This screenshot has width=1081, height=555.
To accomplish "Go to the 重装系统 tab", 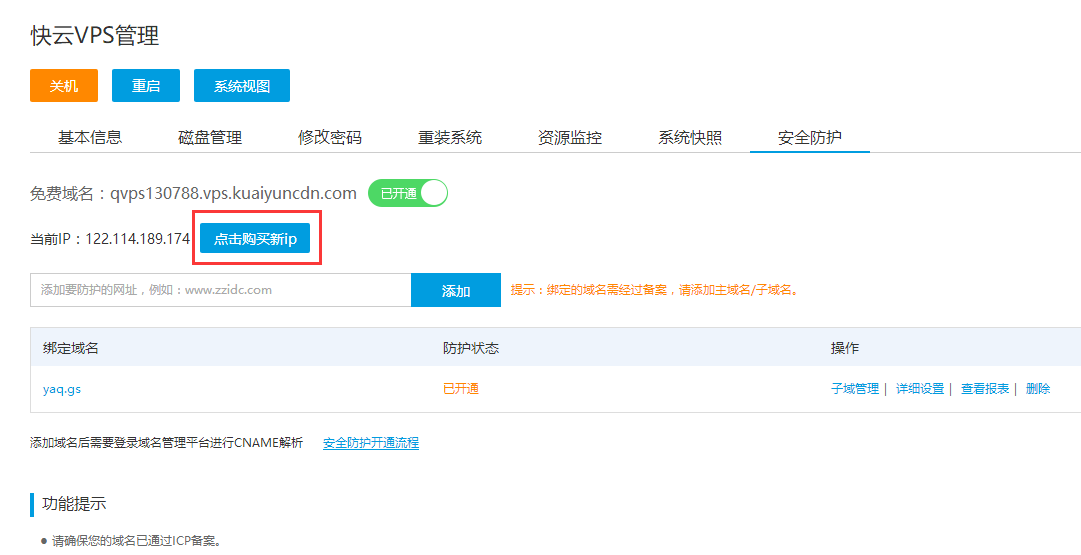I will tap(450, 138).
